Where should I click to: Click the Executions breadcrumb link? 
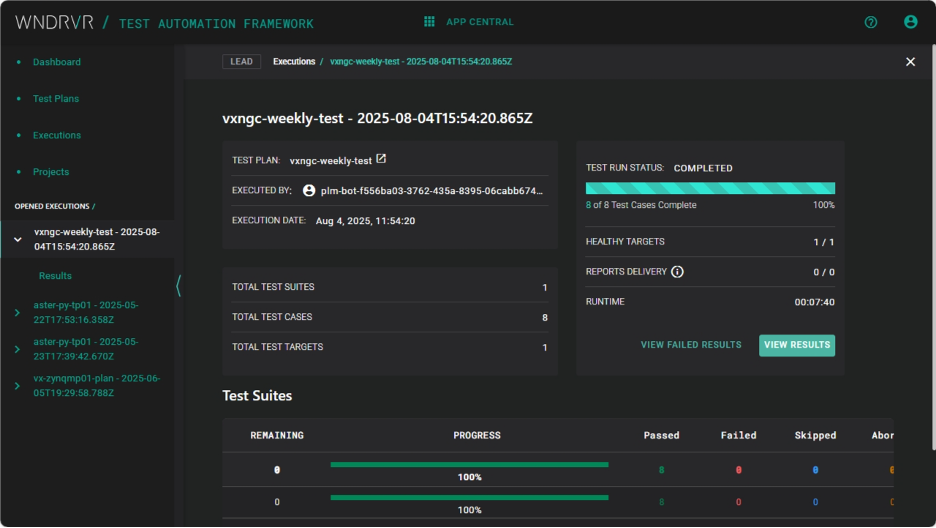coord(294,62)
